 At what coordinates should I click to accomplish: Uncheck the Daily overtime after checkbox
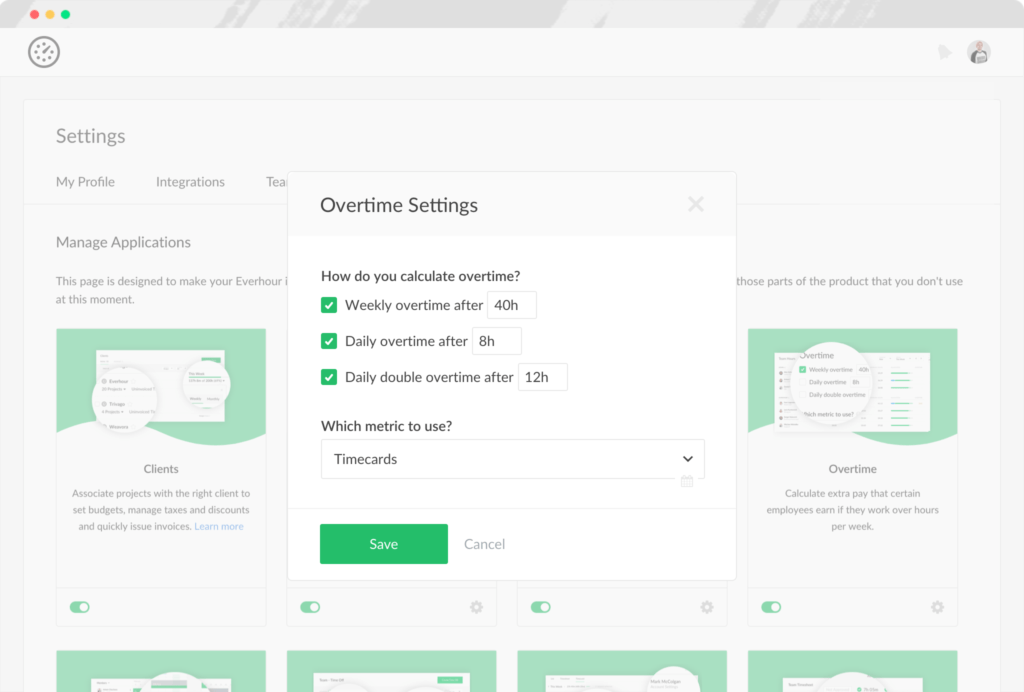point(329,341)
